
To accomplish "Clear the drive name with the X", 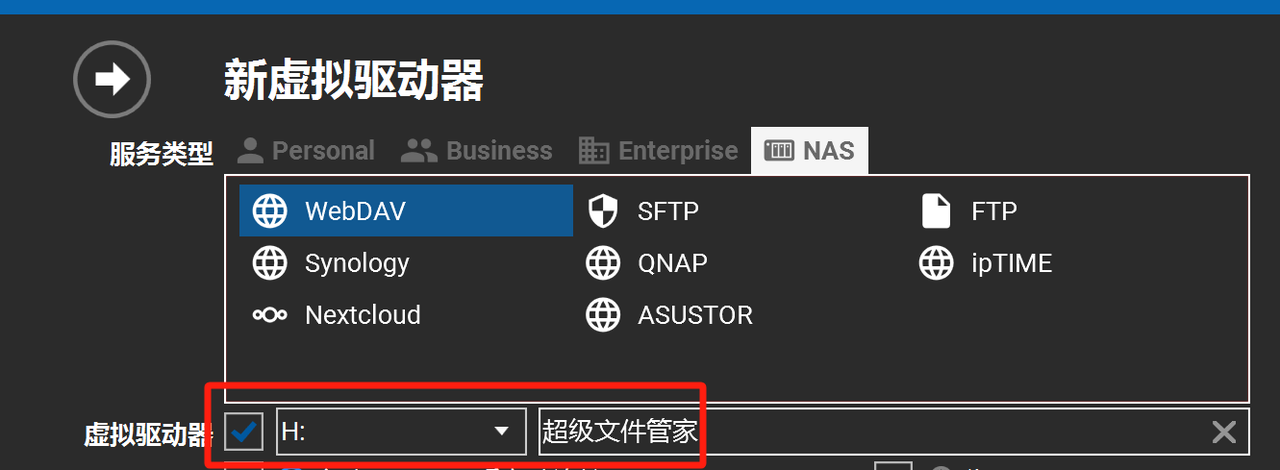I will tap(1224, 432).
